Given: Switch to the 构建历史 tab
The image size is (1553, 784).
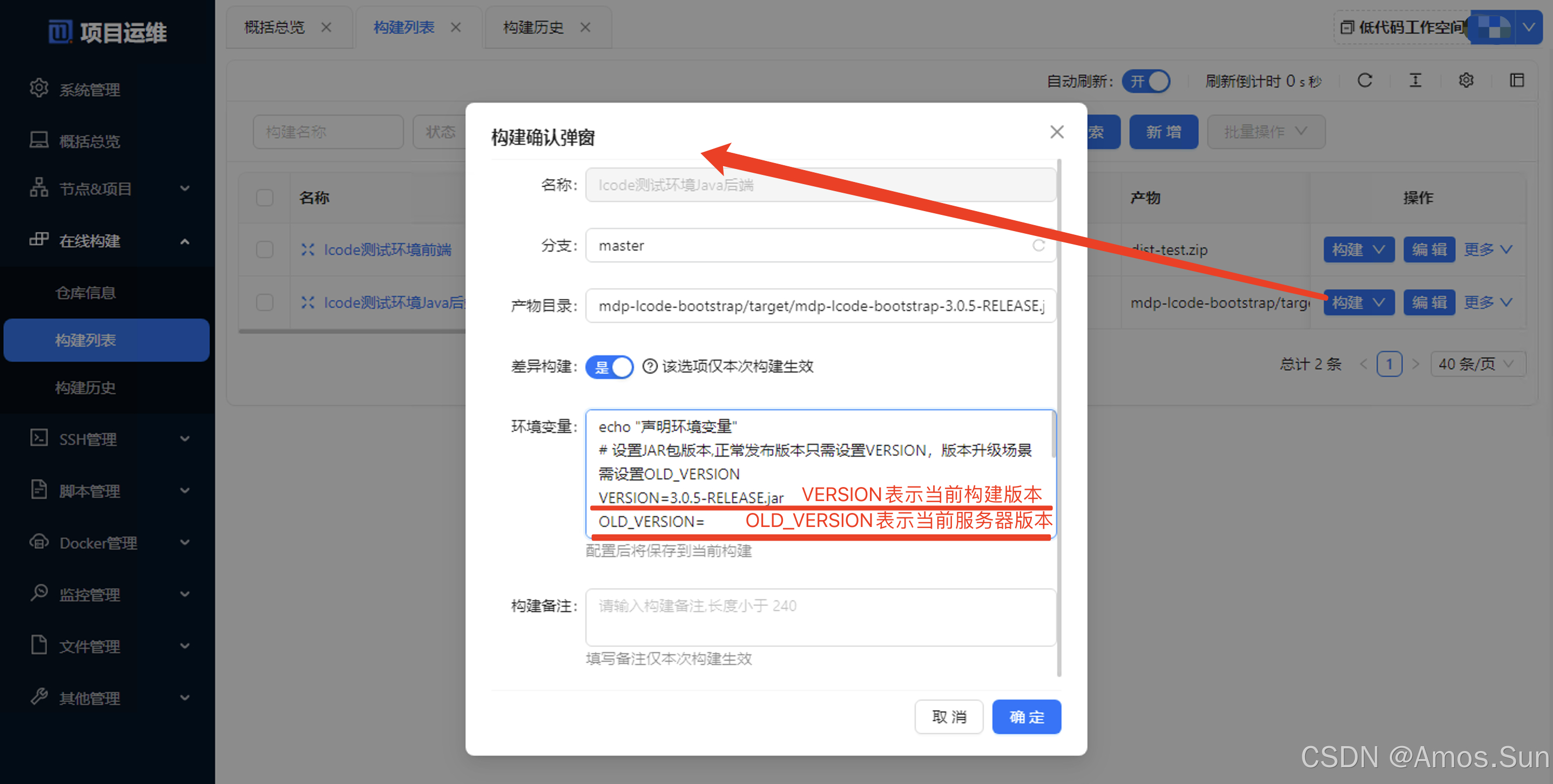Looking at the screenshot, I should [x=533, y=27].
